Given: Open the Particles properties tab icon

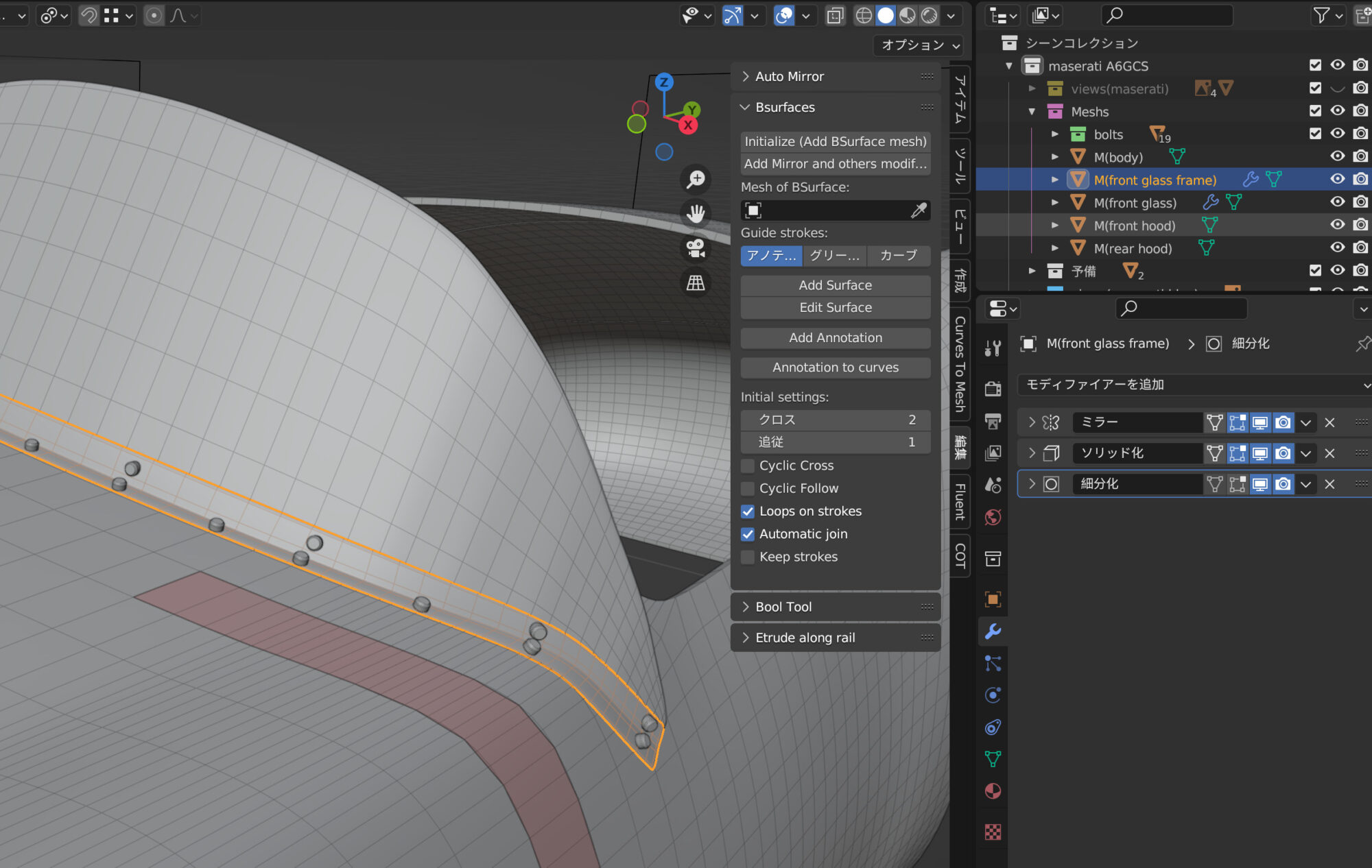Looking at the screenshot, I should [x=993, y=663].
